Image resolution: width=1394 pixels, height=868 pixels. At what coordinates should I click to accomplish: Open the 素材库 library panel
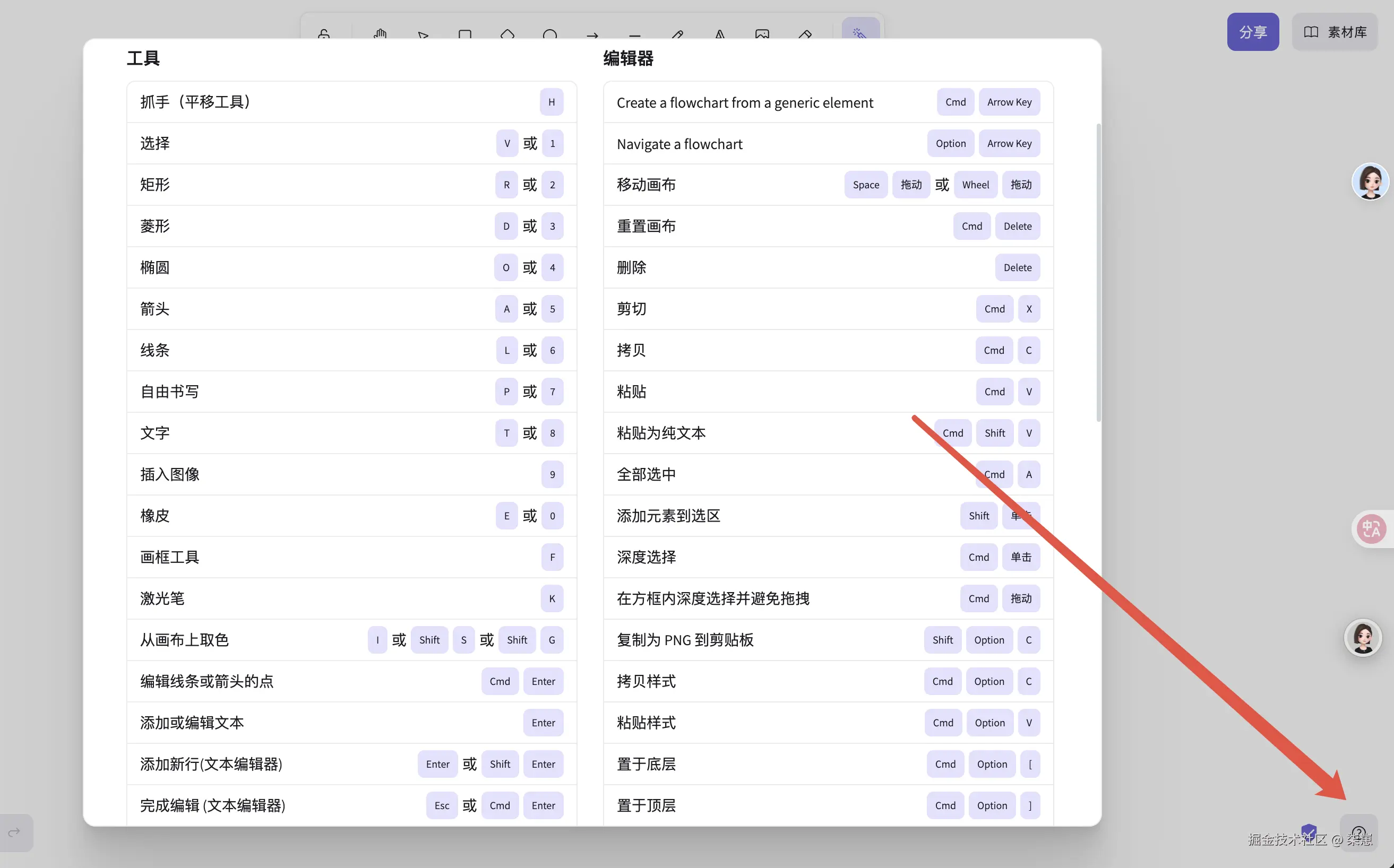coord(1335,32)
